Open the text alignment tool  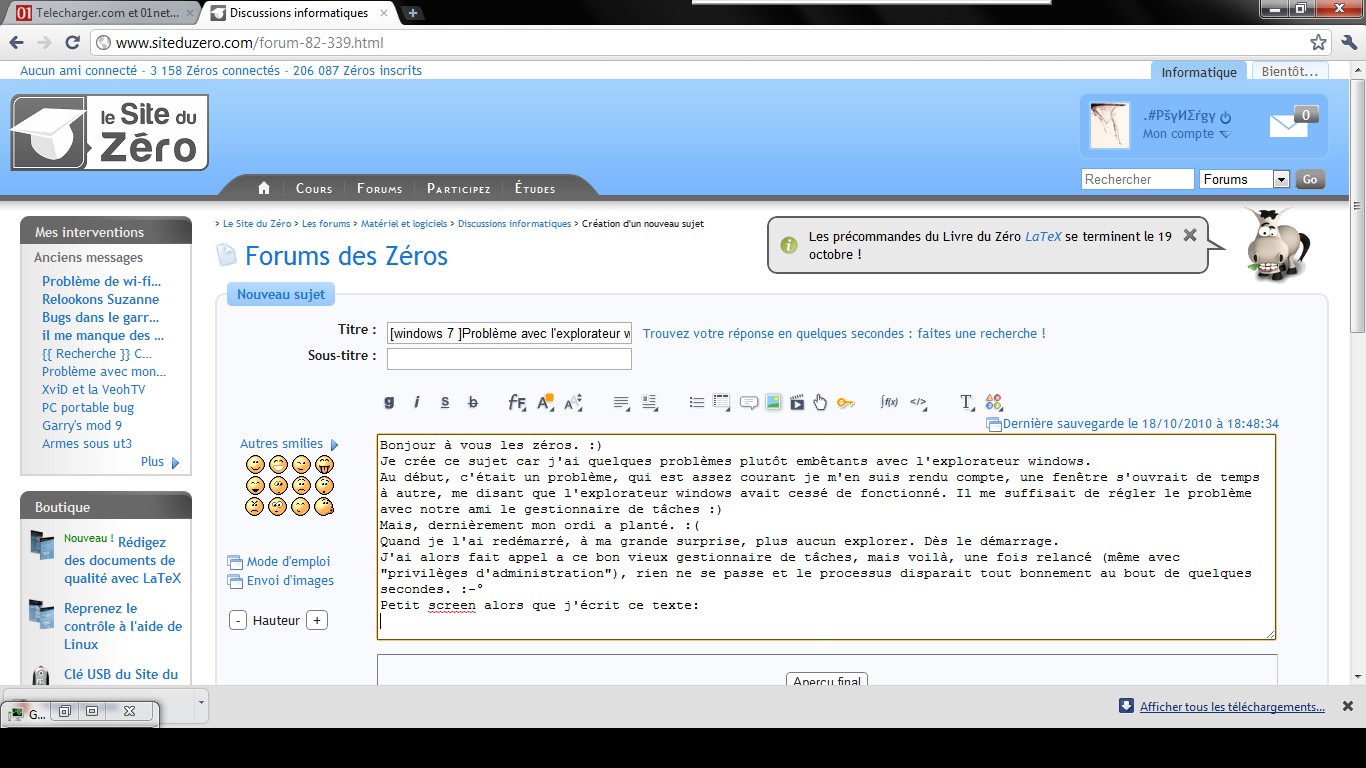click(x=621, y=402)
